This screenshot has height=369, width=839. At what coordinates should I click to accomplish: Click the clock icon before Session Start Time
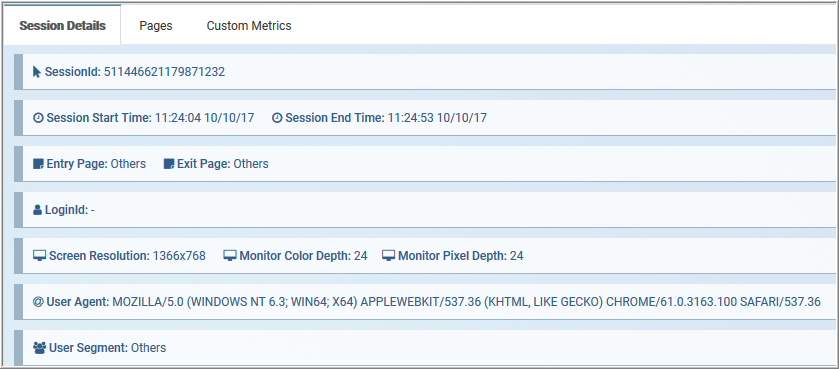click(x=38, y=118)
